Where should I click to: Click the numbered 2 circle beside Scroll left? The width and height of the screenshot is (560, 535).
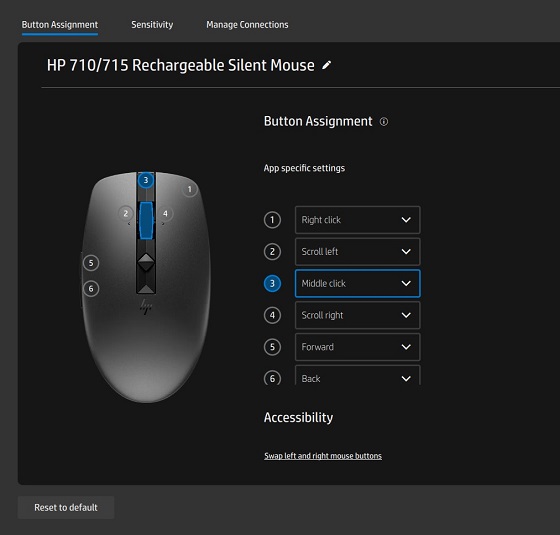click(272, 252)
